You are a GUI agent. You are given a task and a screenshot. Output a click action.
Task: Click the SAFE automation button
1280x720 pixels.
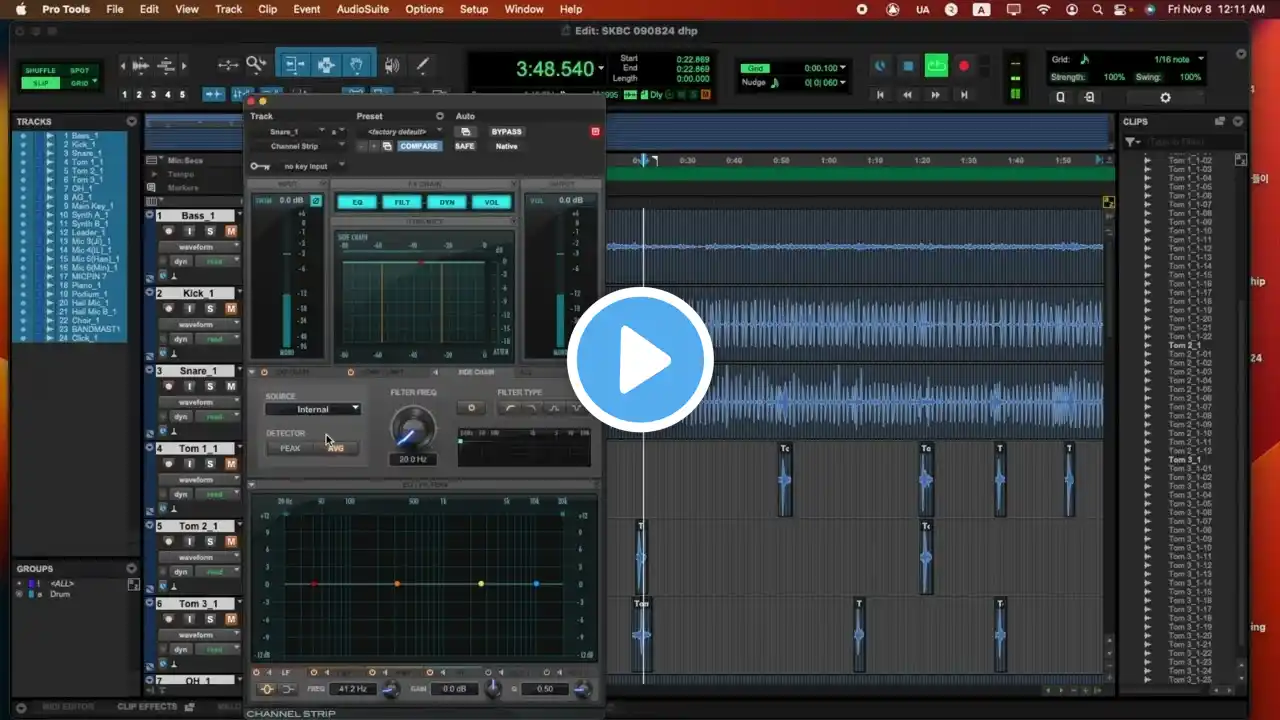(x=465, y=146)
